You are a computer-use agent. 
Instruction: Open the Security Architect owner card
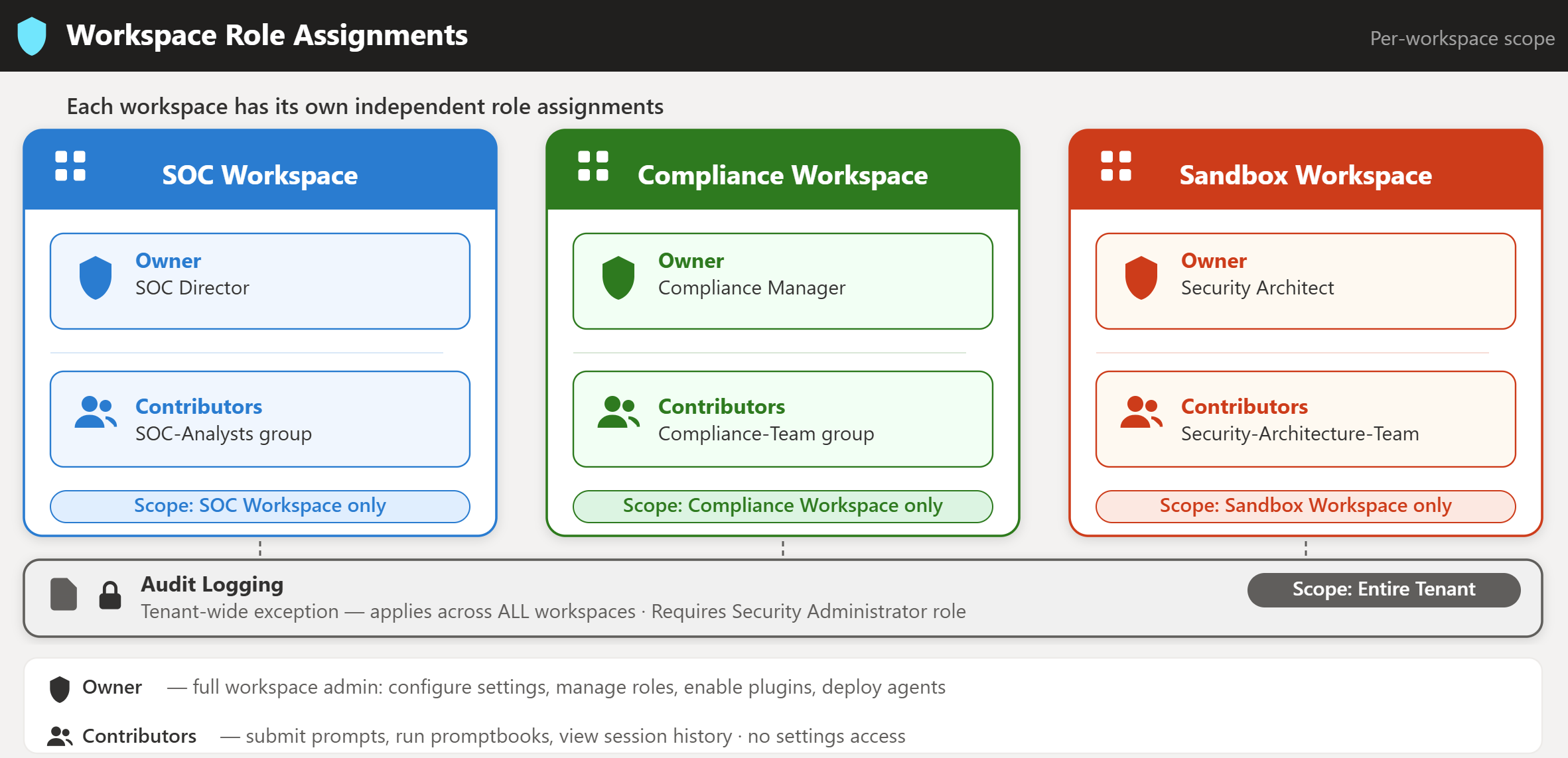click(x=1306, y=281)
